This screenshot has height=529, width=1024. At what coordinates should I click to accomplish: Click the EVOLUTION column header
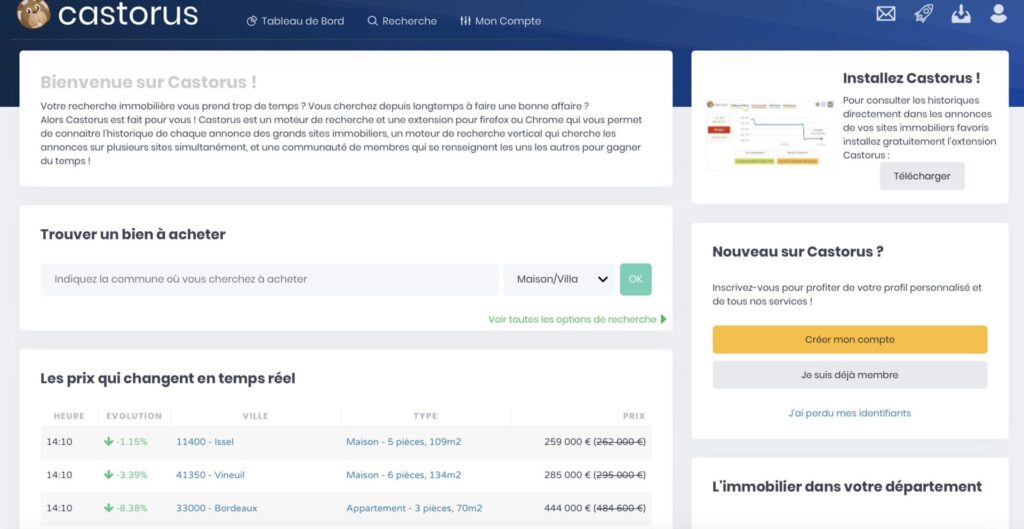click(134, 416)
